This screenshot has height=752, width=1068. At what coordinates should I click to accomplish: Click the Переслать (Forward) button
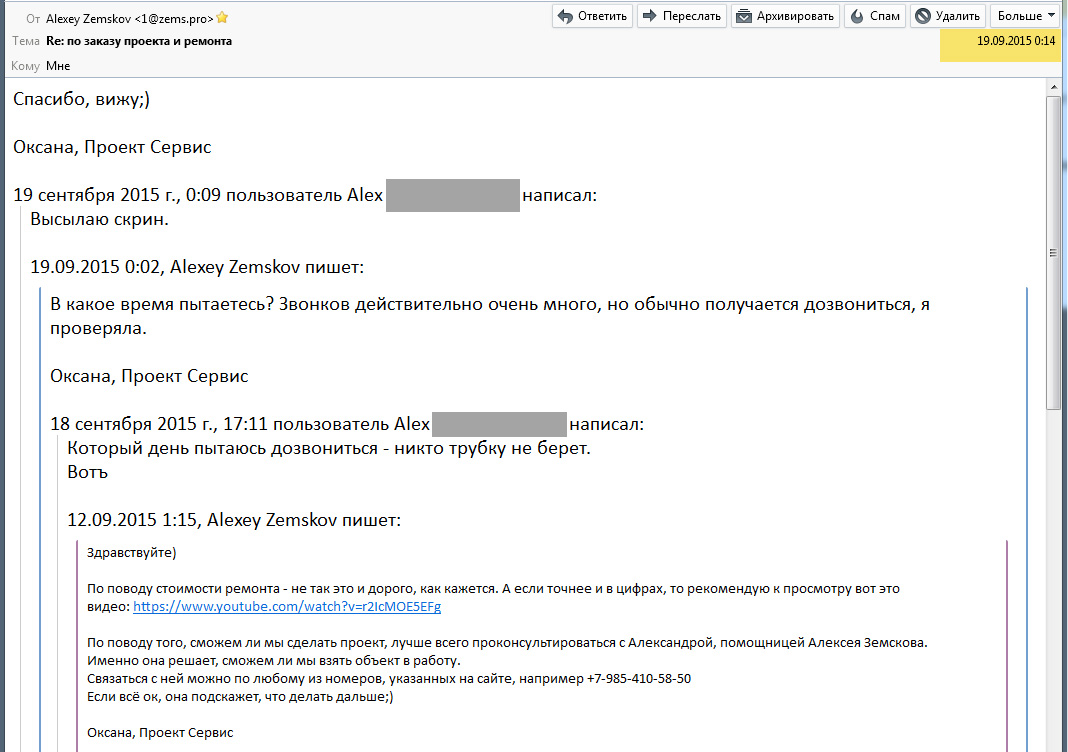[x=681, y=16]
